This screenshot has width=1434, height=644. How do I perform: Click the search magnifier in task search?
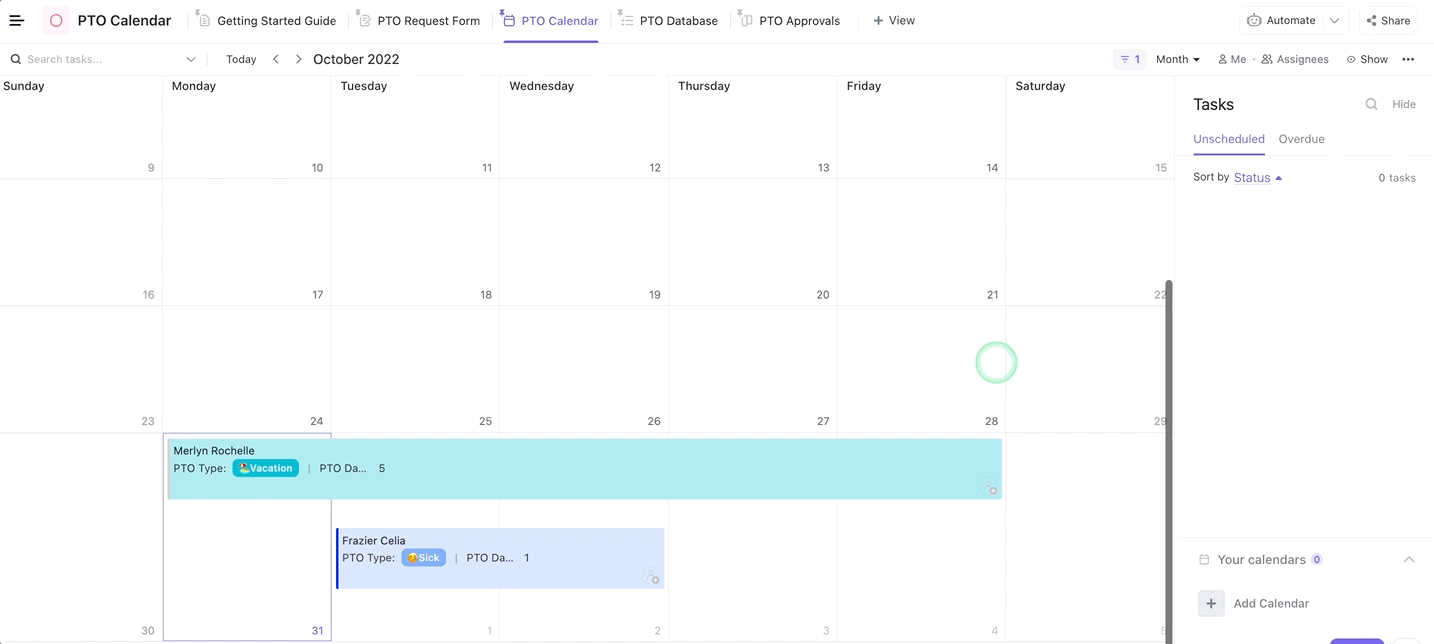(x=16, y=59)
